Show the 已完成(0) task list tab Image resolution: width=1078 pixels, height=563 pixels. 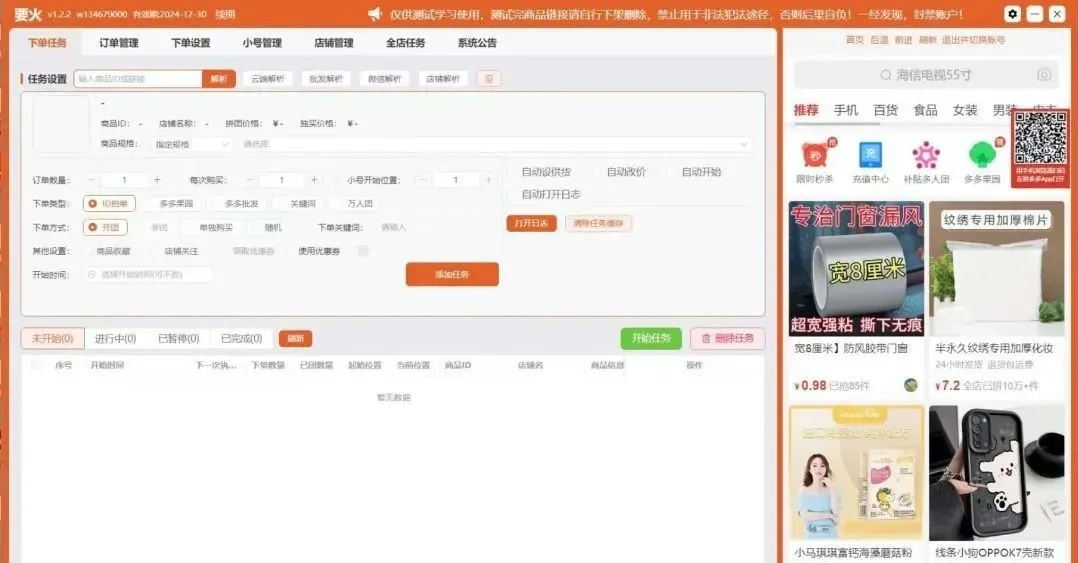[241, 339]
